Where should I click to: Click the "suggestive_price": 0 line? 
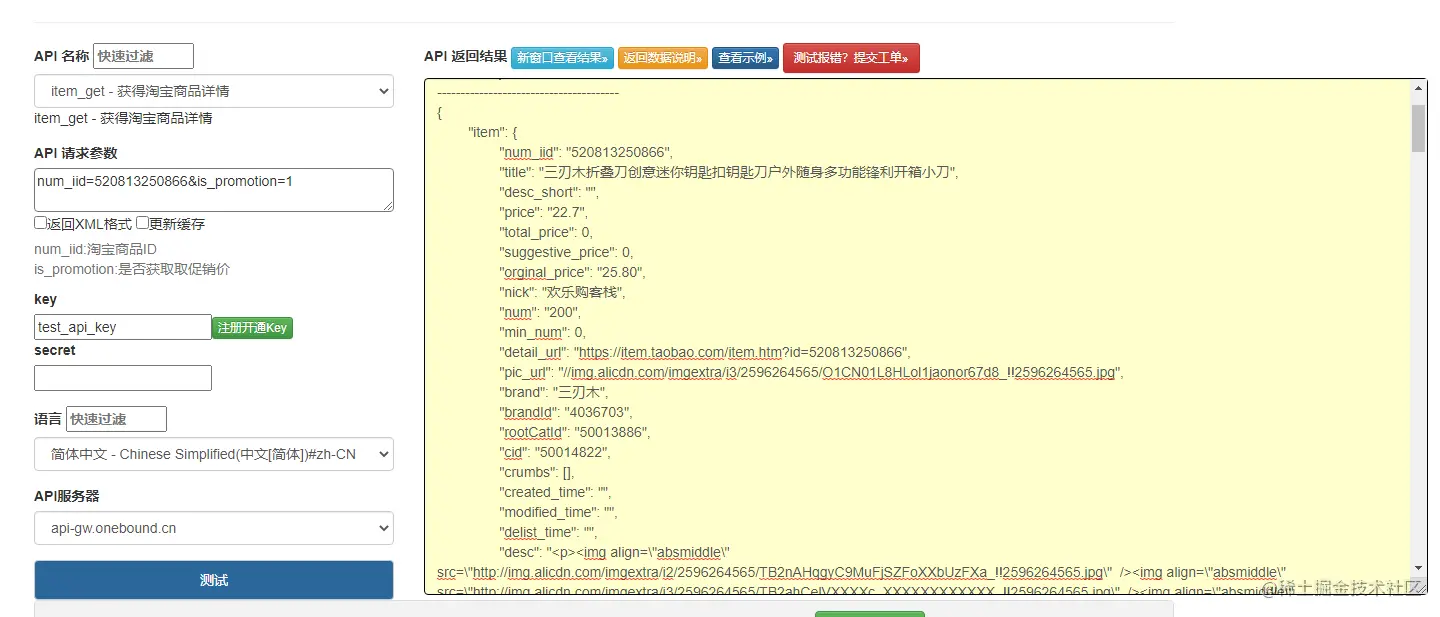(x=566, y=252)
